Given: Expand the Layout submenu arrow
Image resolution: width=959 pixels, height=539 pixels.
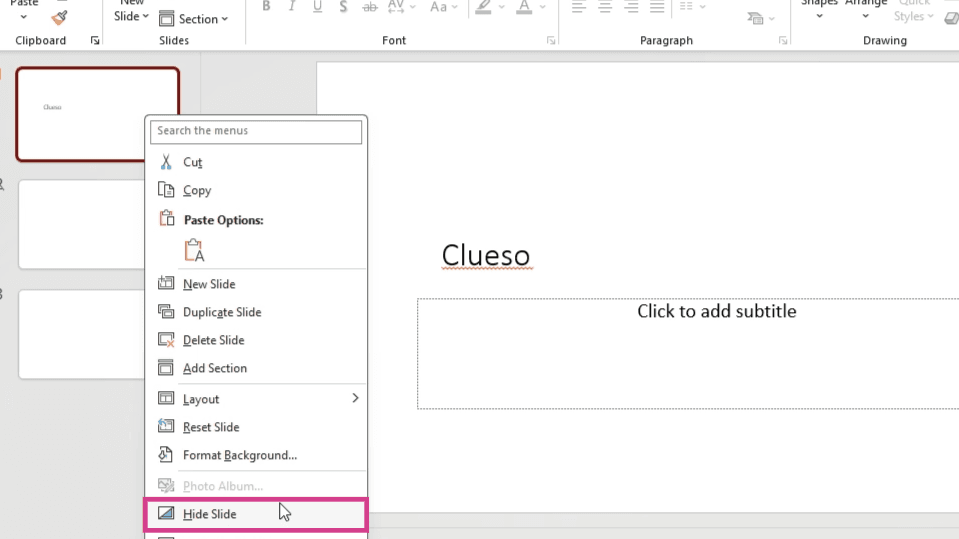Looking at the screenshot, I should 355,398.
